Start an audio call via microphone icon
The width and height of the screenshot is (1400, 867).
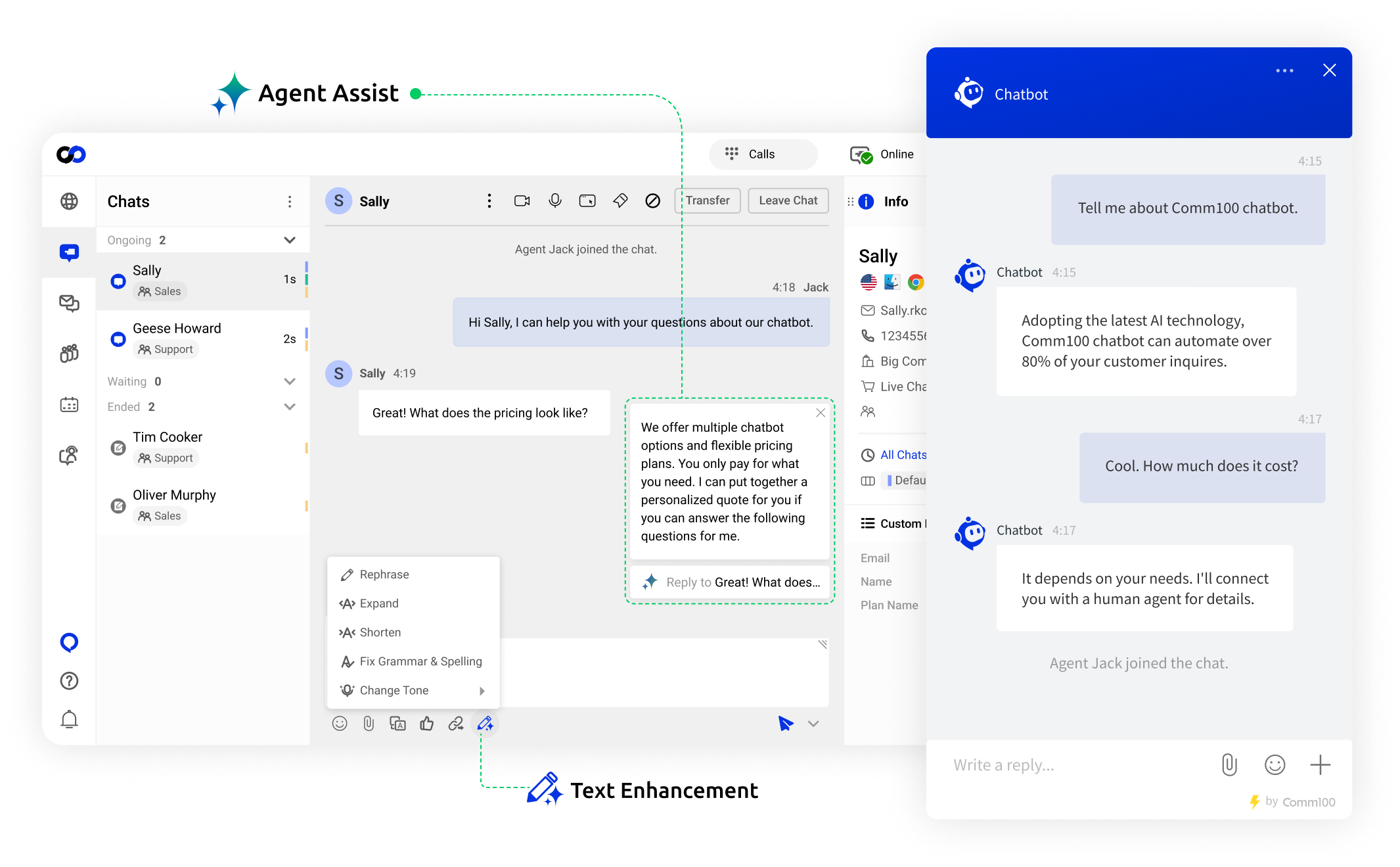coord(555,200)
